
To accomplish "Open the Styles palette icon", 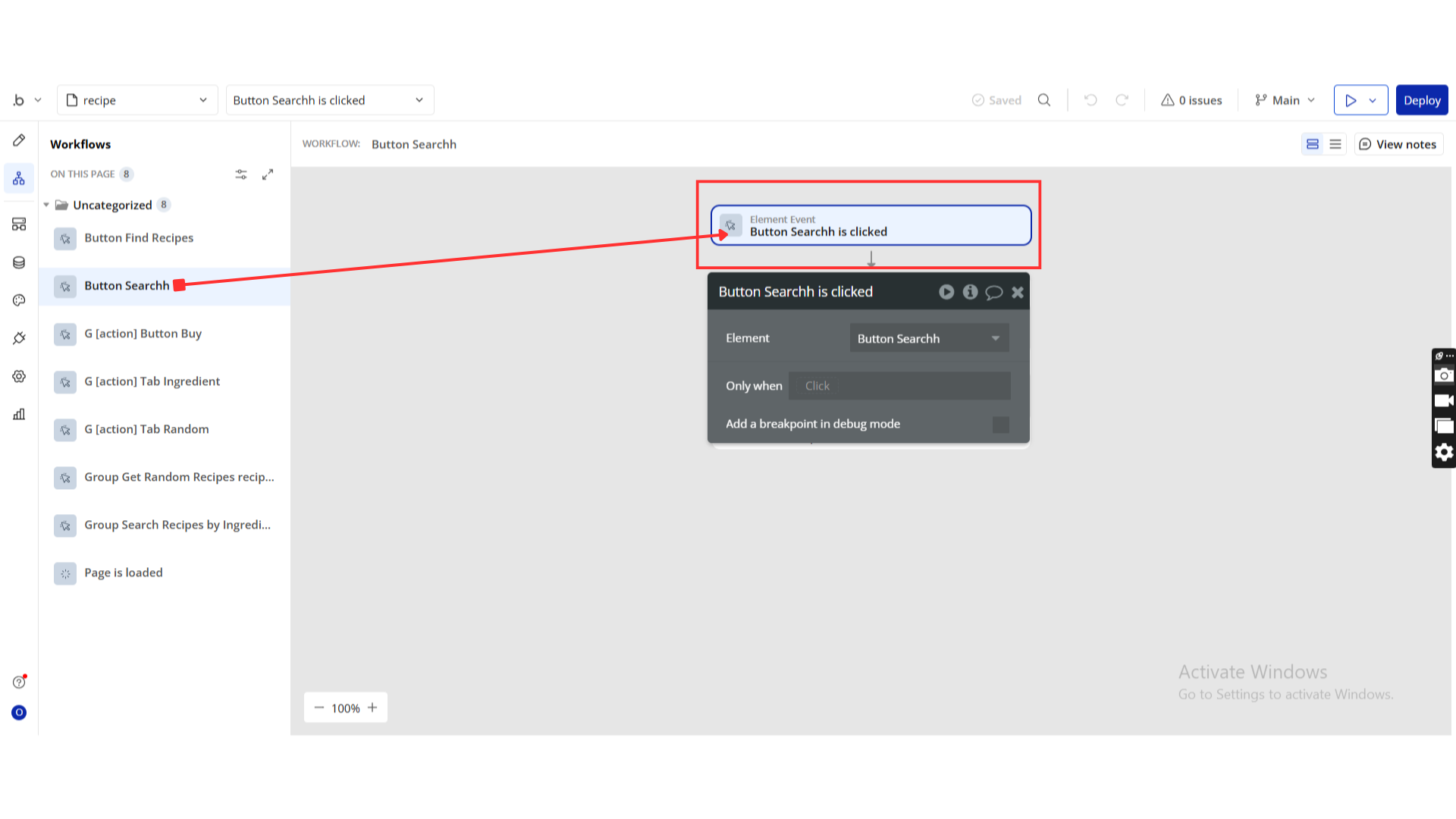I will (x=19, y=300).
